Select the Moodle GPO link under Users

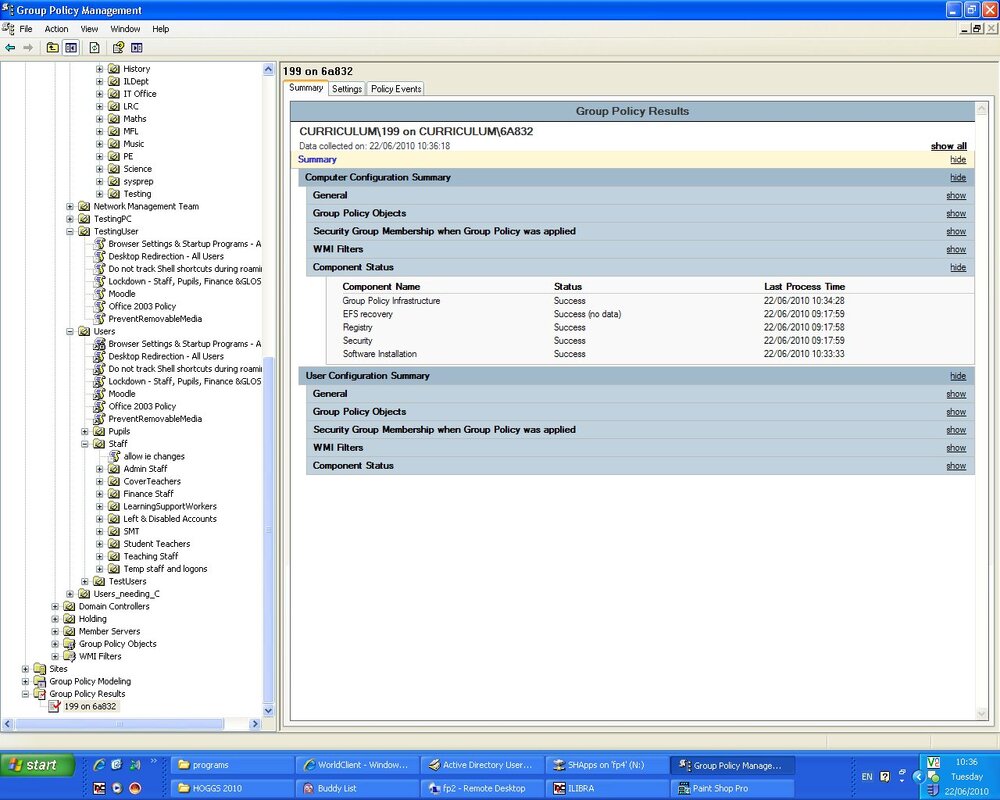(x=121, y=394)
